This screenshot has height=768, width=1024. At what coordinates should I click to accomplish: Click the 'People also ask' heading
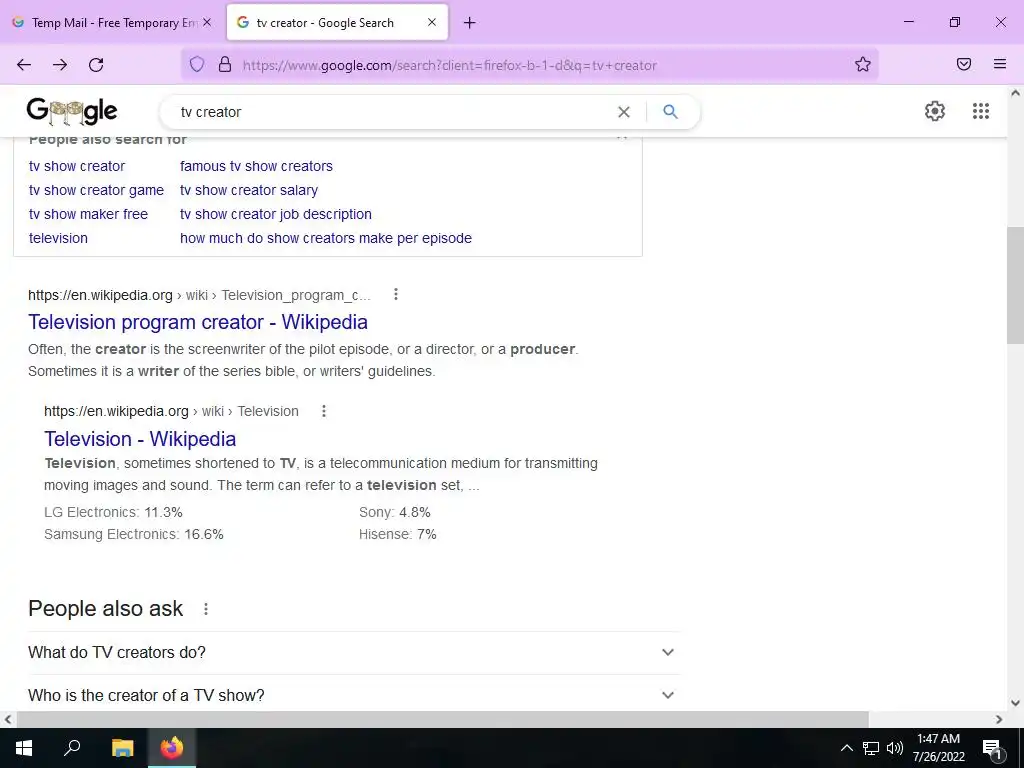[105, 609]
